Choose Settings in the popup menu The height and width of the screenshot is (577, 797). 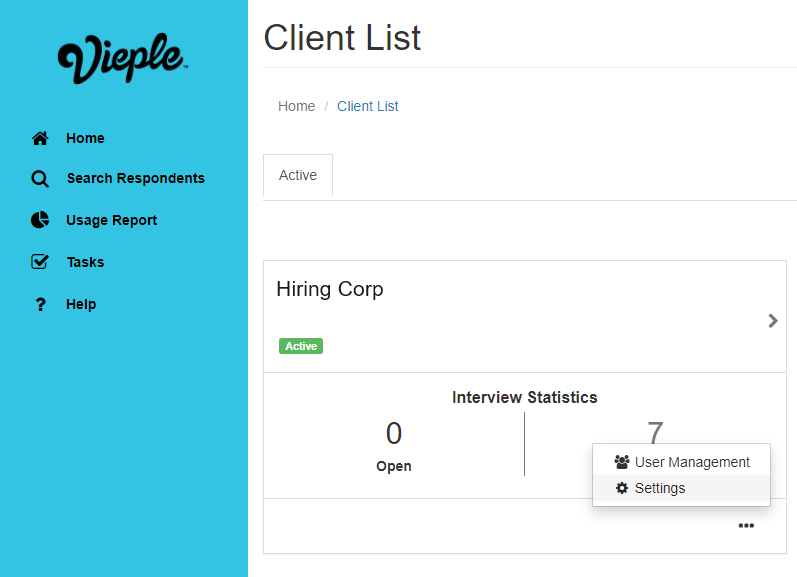point(660,488)
